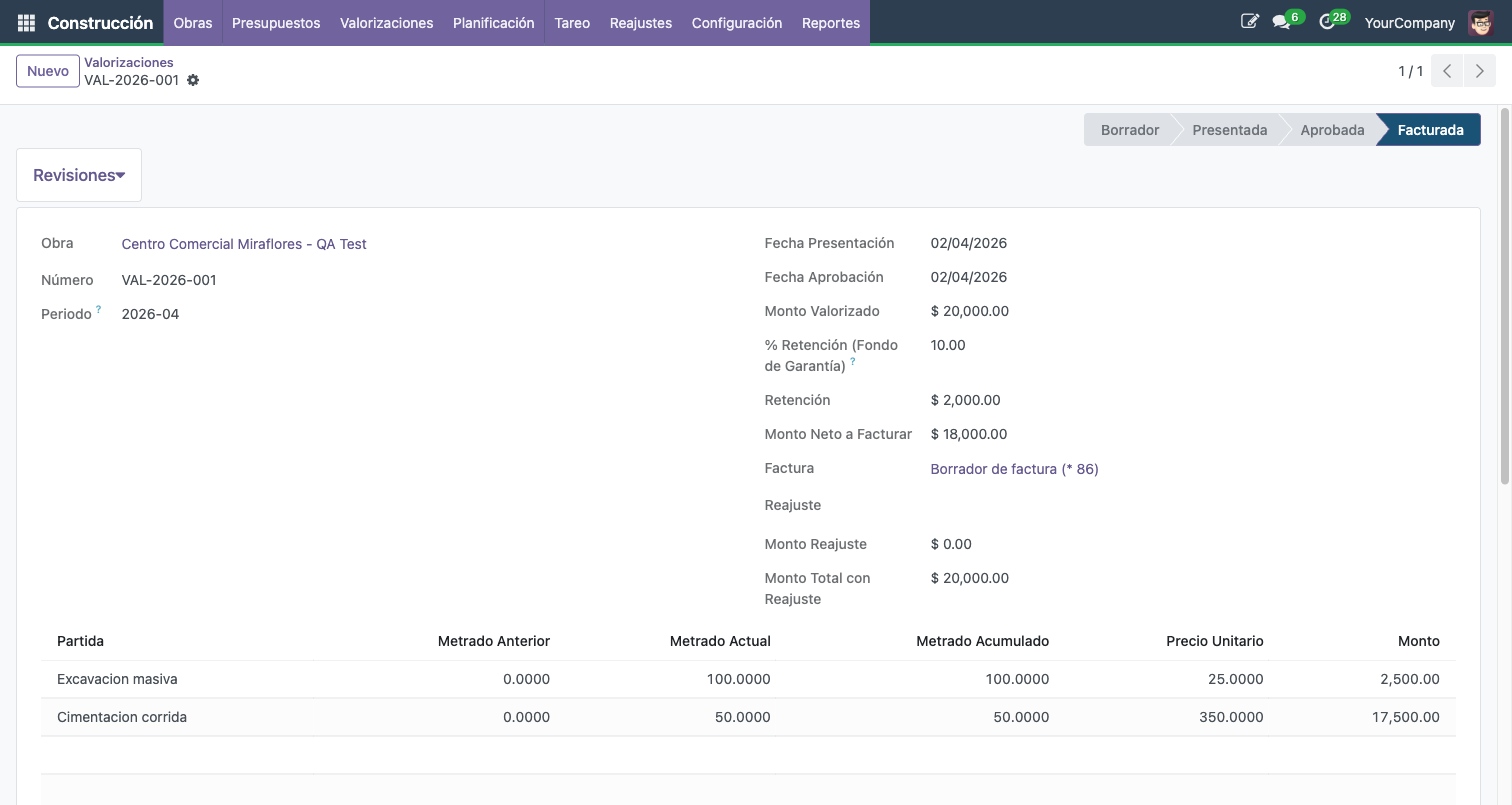The width and height of the screenshot is (1512, 805).
Task: Click the Valorizaciones breadcrumb link
Action: coord(129,62)
